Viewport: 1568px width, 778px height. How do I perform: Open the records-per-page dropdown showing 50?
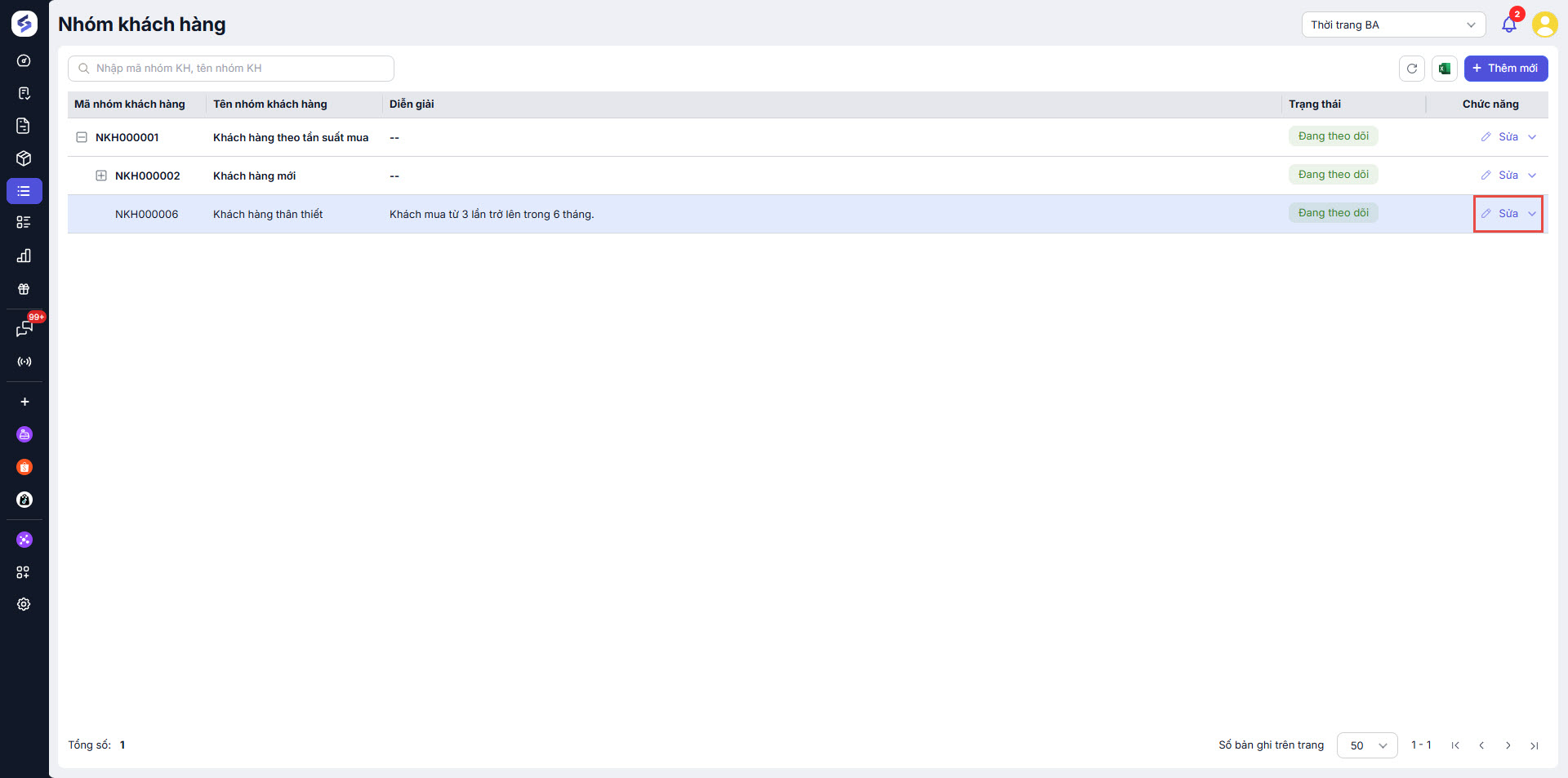click(1367, 745)
